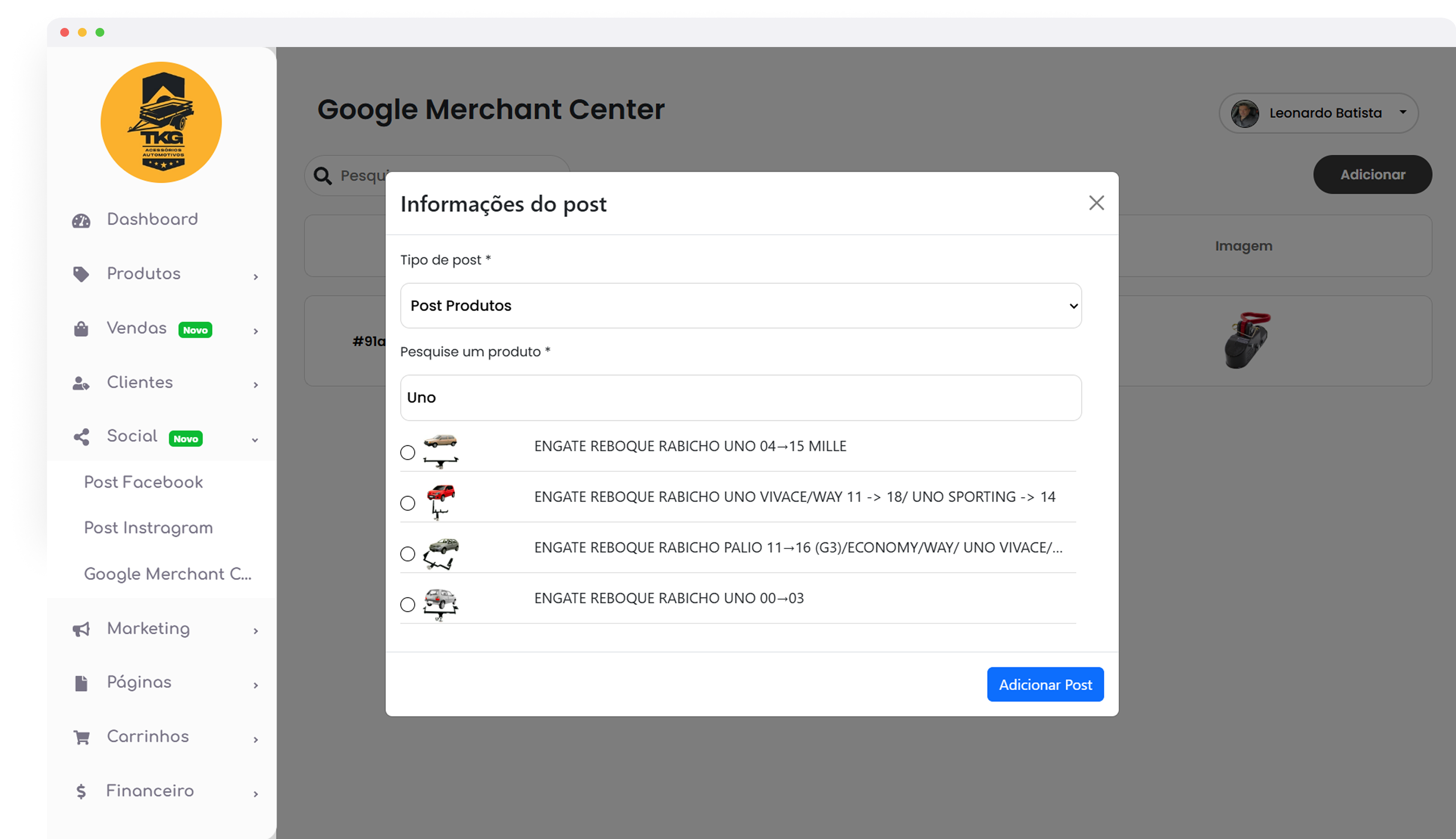Click the Marketing megaphone icon

[81, 629]
